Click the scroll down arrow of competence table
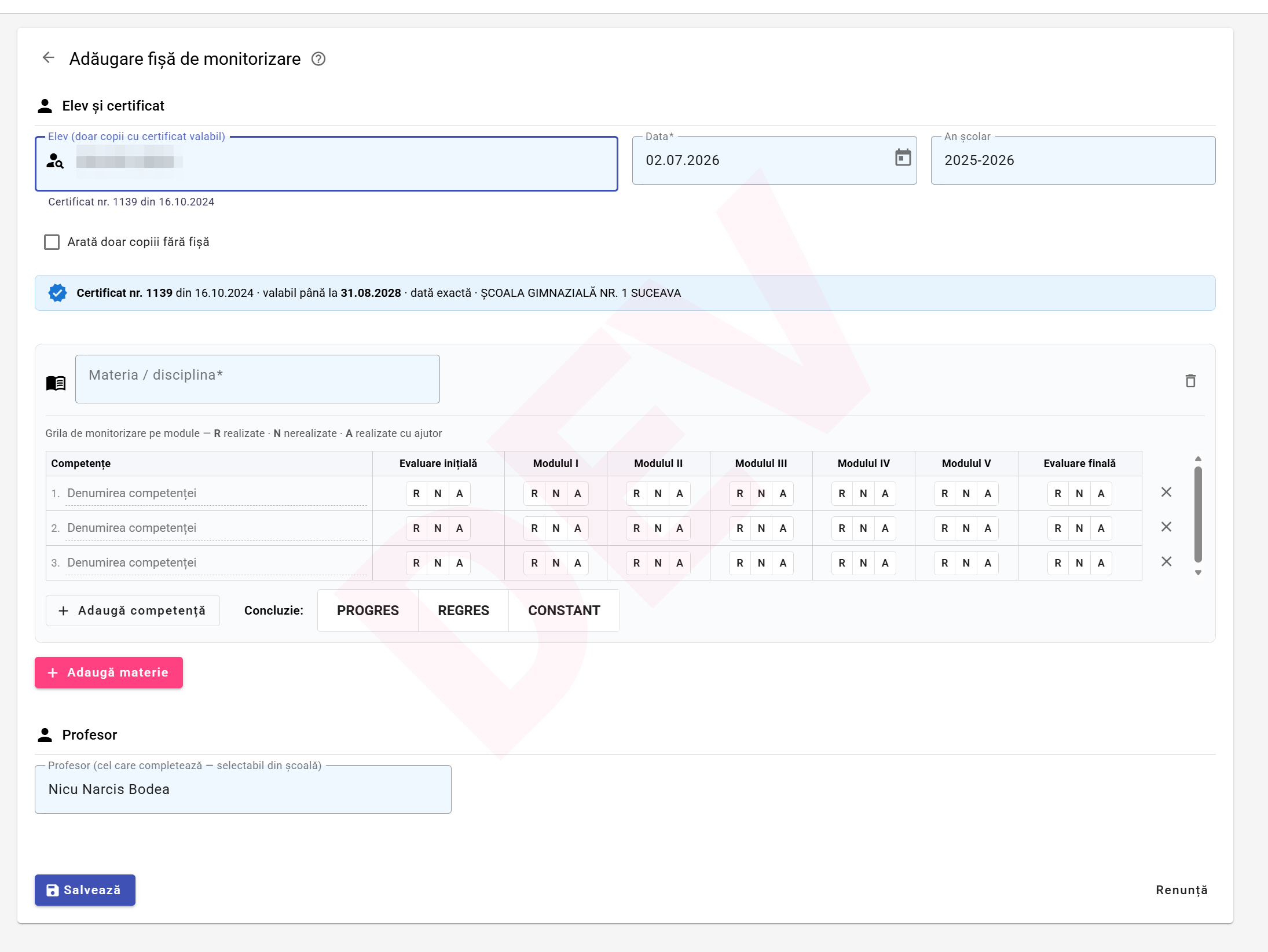The height and width of the screenshot is (952, 1268). pyautogui.click(x=1198, y=572)
